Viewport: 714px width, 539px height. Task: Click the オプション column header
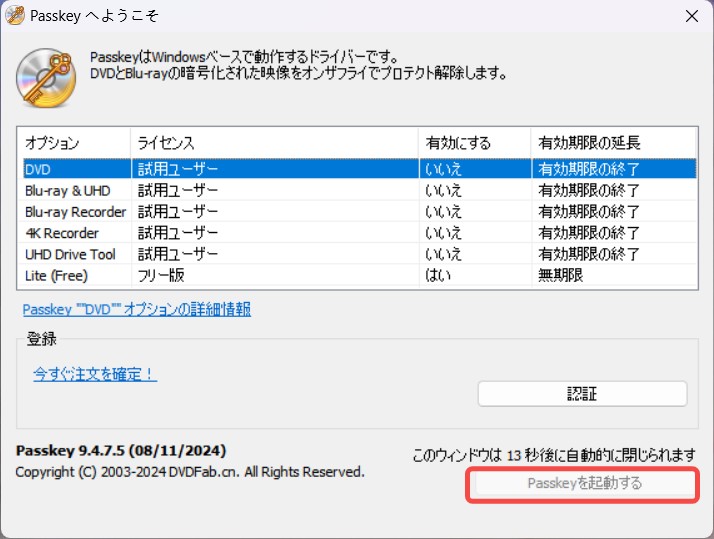(x=74, y=143)
